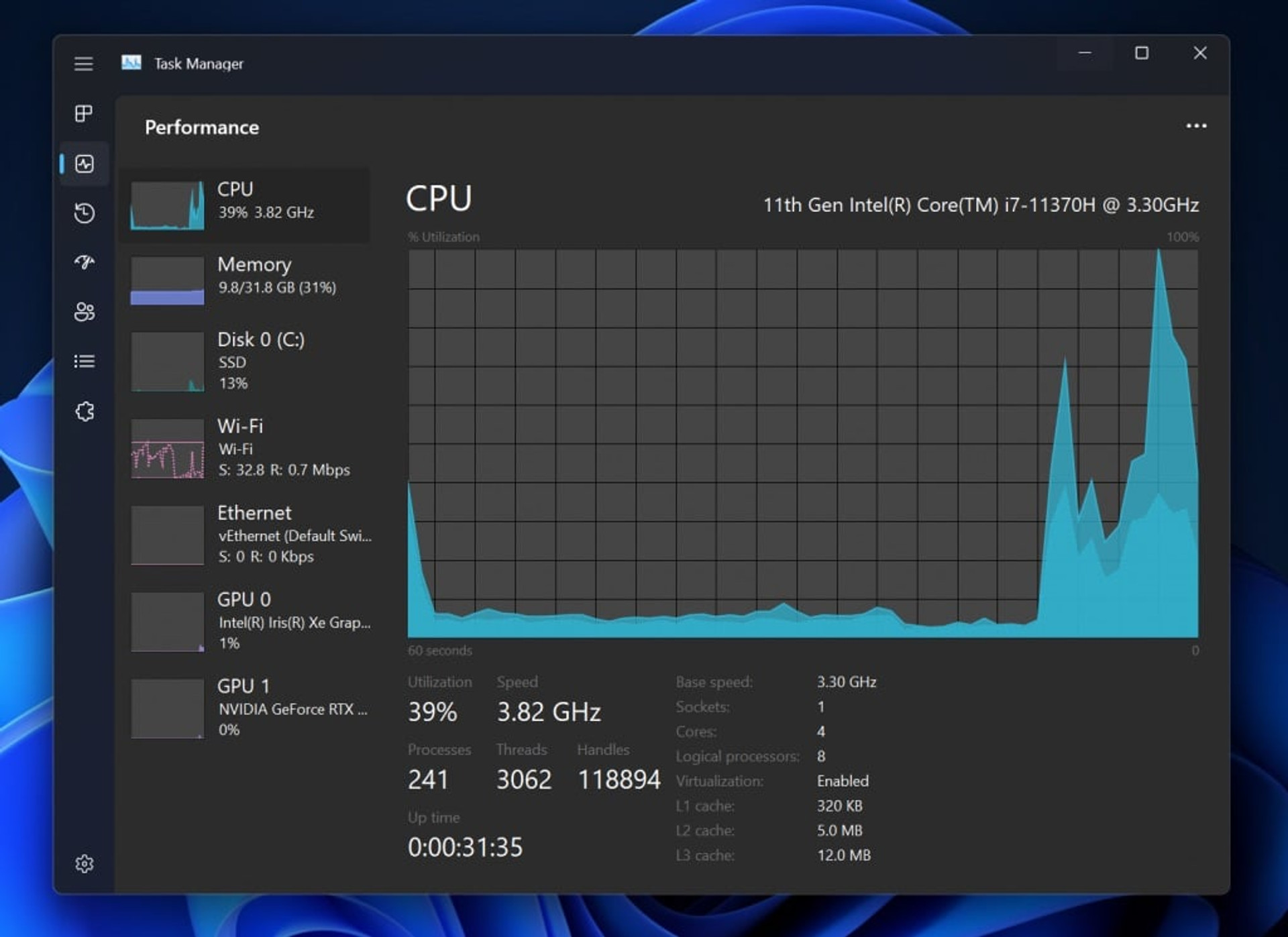Click the Virtualization Enabled value
Viewport: 1288px width, 937px height.
click(843, 781)
